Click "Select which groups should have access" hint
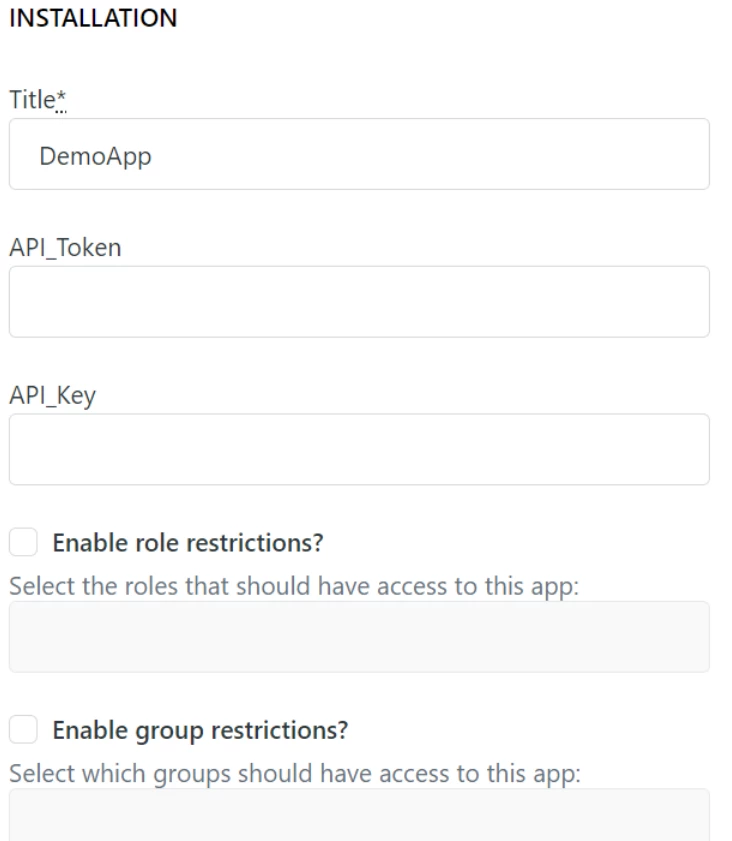 pyautogui.click(x=295, y=773)
